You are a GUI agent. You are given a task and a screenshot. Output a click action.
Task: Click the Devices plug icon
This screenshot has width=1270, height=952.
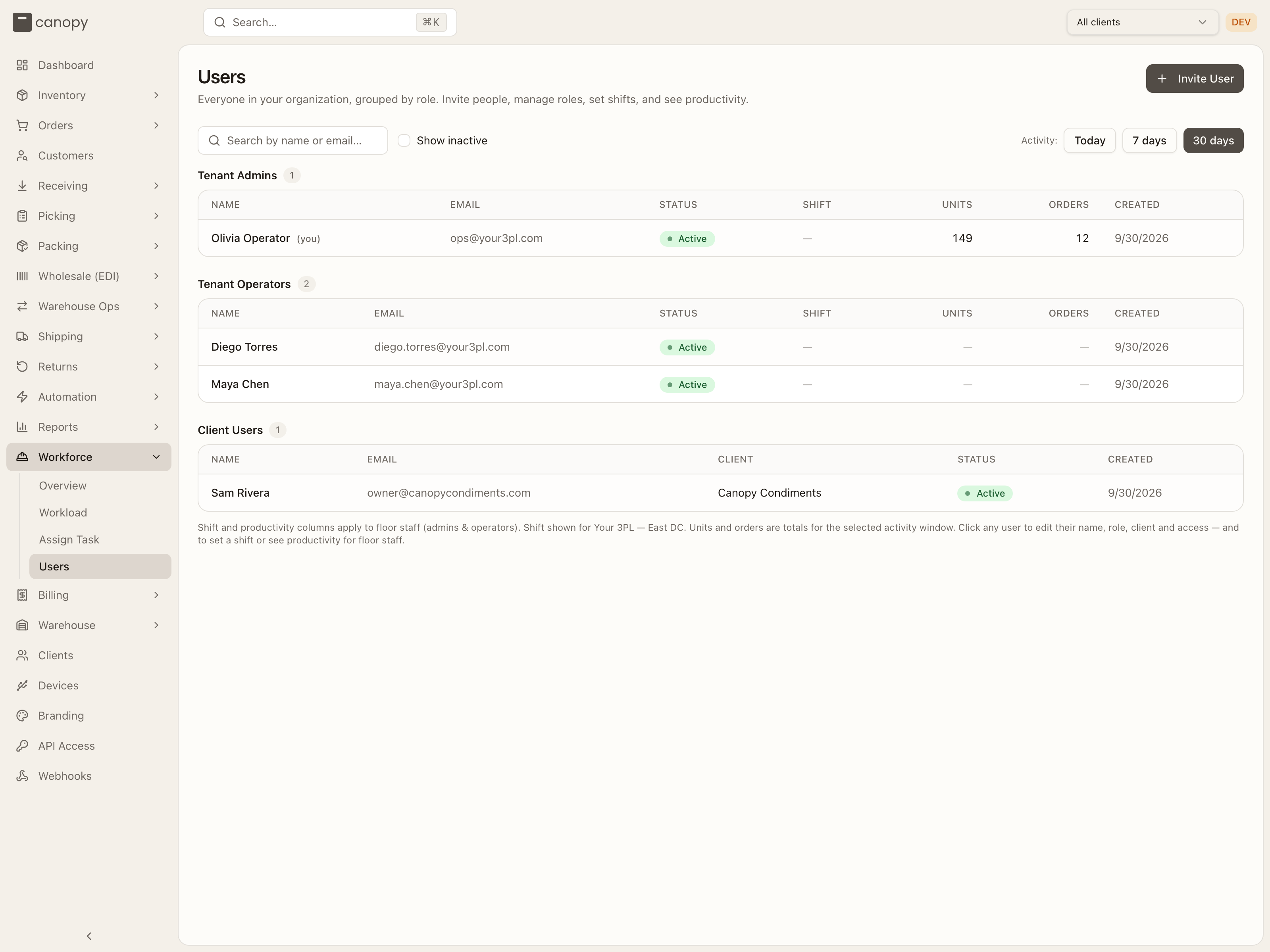coord(22,685)
